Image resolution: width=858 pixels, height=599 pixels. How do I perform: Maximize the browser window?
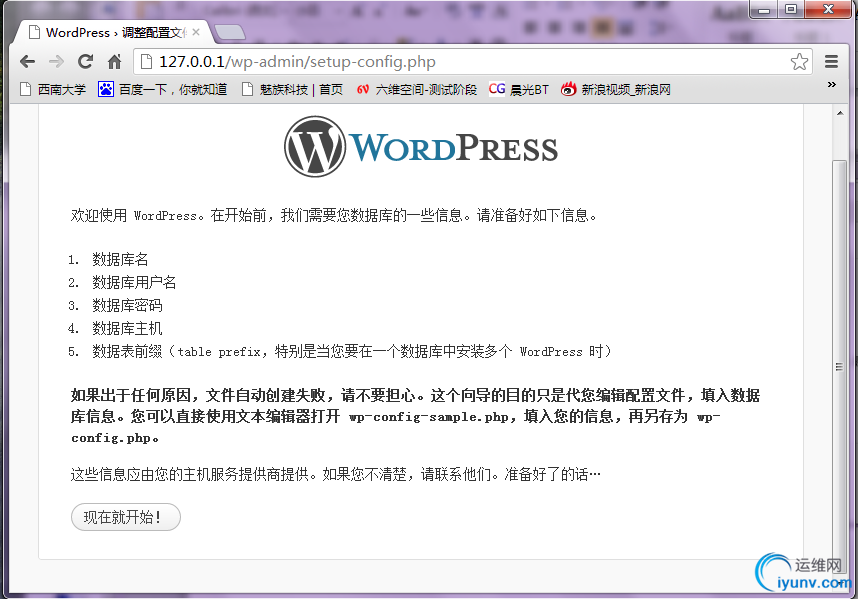[x=791, y=9]
